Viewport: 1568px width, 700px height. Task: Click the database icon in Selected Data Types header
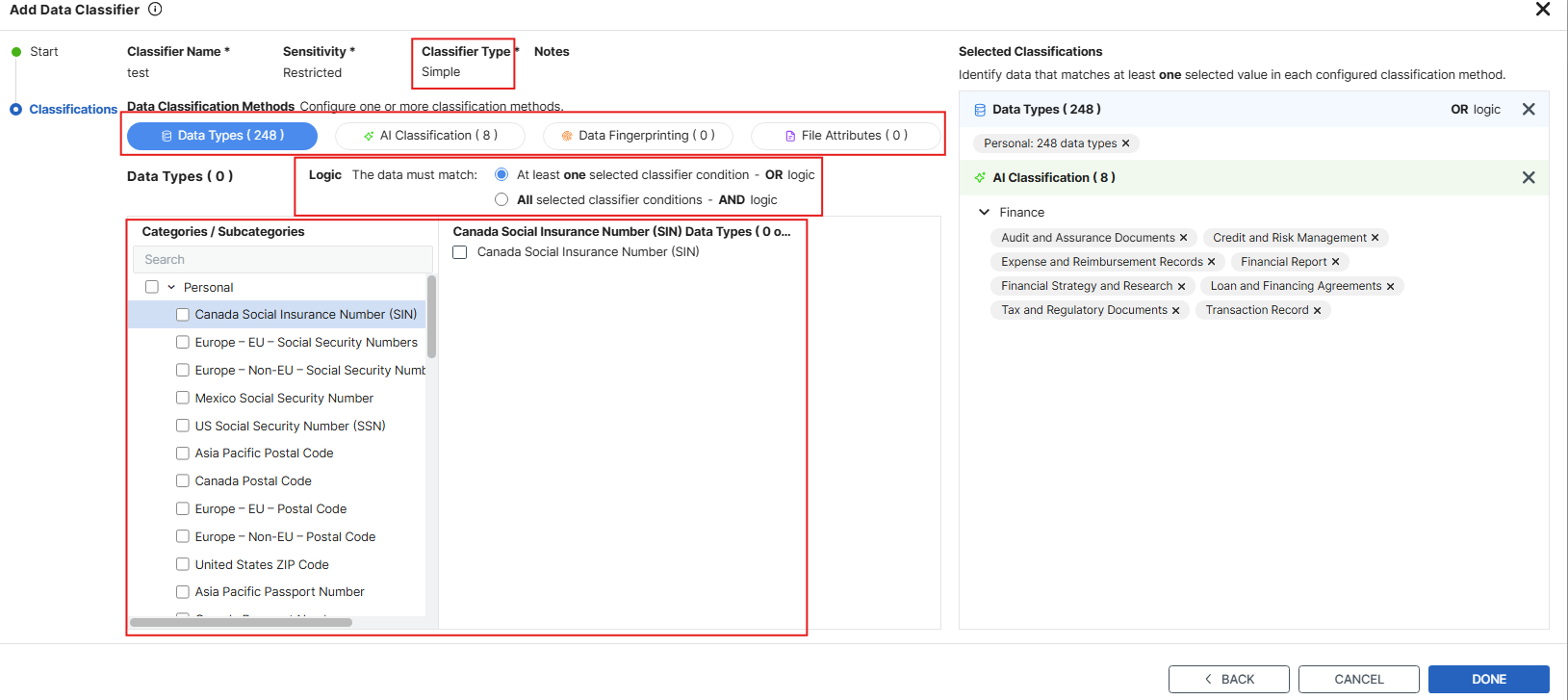[980, 110]
